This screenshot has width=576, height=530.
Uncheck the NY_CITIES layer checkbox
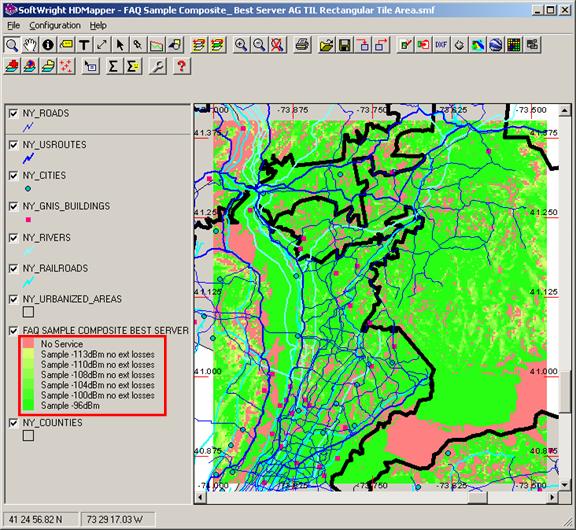pos(13,176)
